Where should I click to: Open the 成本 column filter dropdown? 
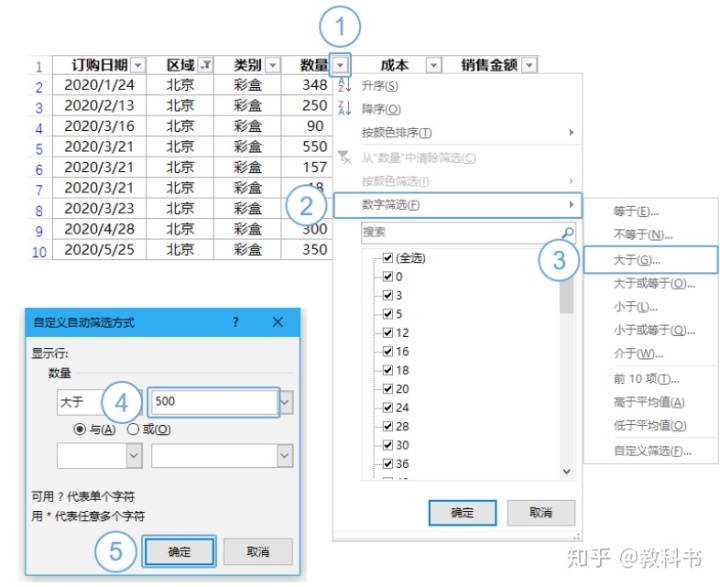[x=433, y=65]
